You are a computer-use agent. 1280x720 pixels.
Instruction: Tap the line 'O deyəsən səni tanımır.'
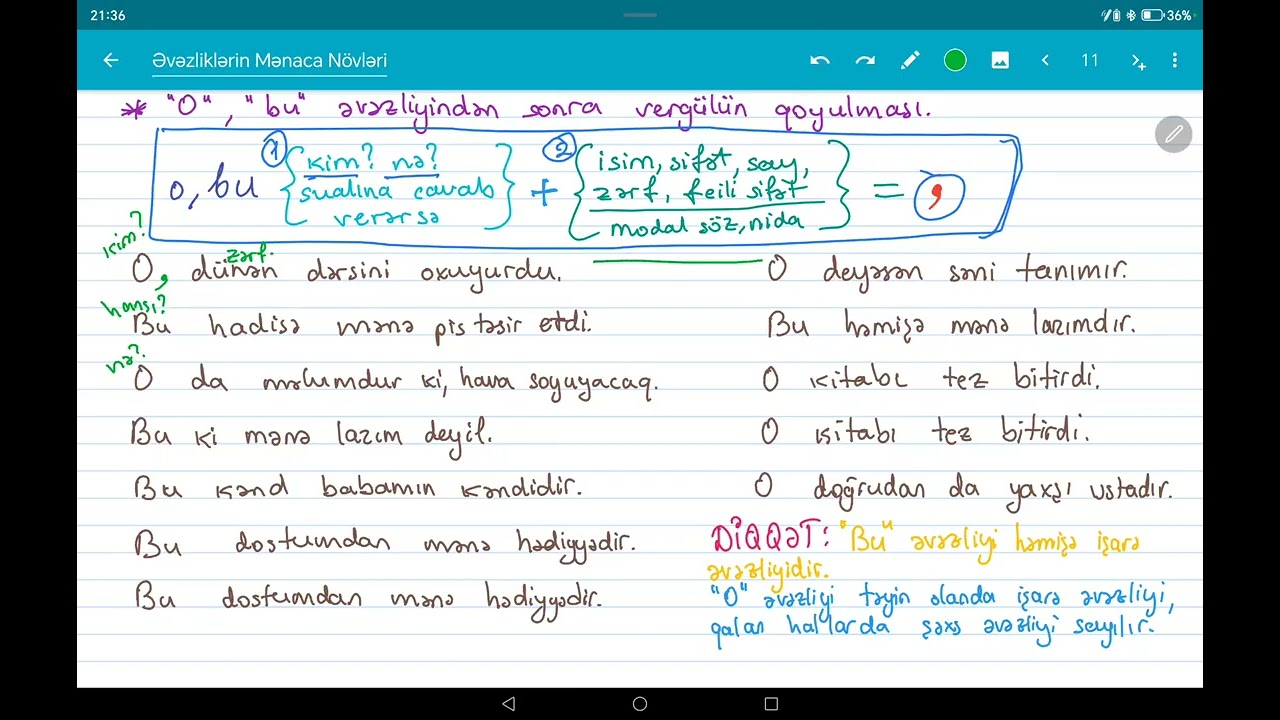pos(946,272)
